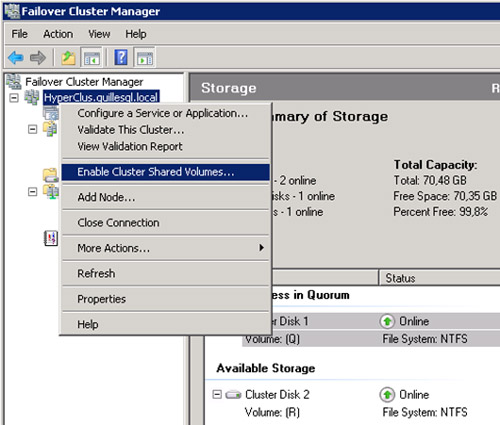Click the Failover Cluster Manager root tree icon

(14, 82)
